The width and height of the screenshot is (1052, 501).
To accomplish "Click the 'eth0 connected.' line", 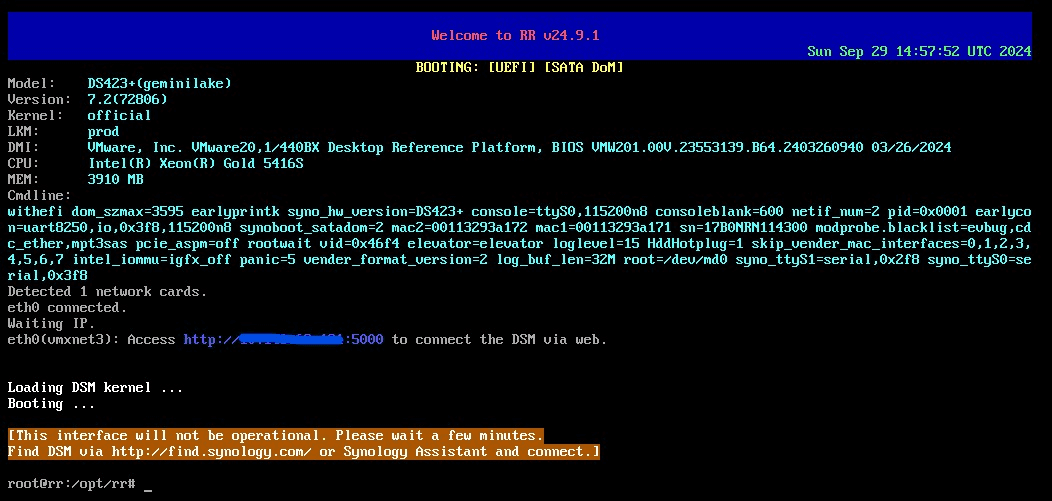I will [x=67, y=308].
